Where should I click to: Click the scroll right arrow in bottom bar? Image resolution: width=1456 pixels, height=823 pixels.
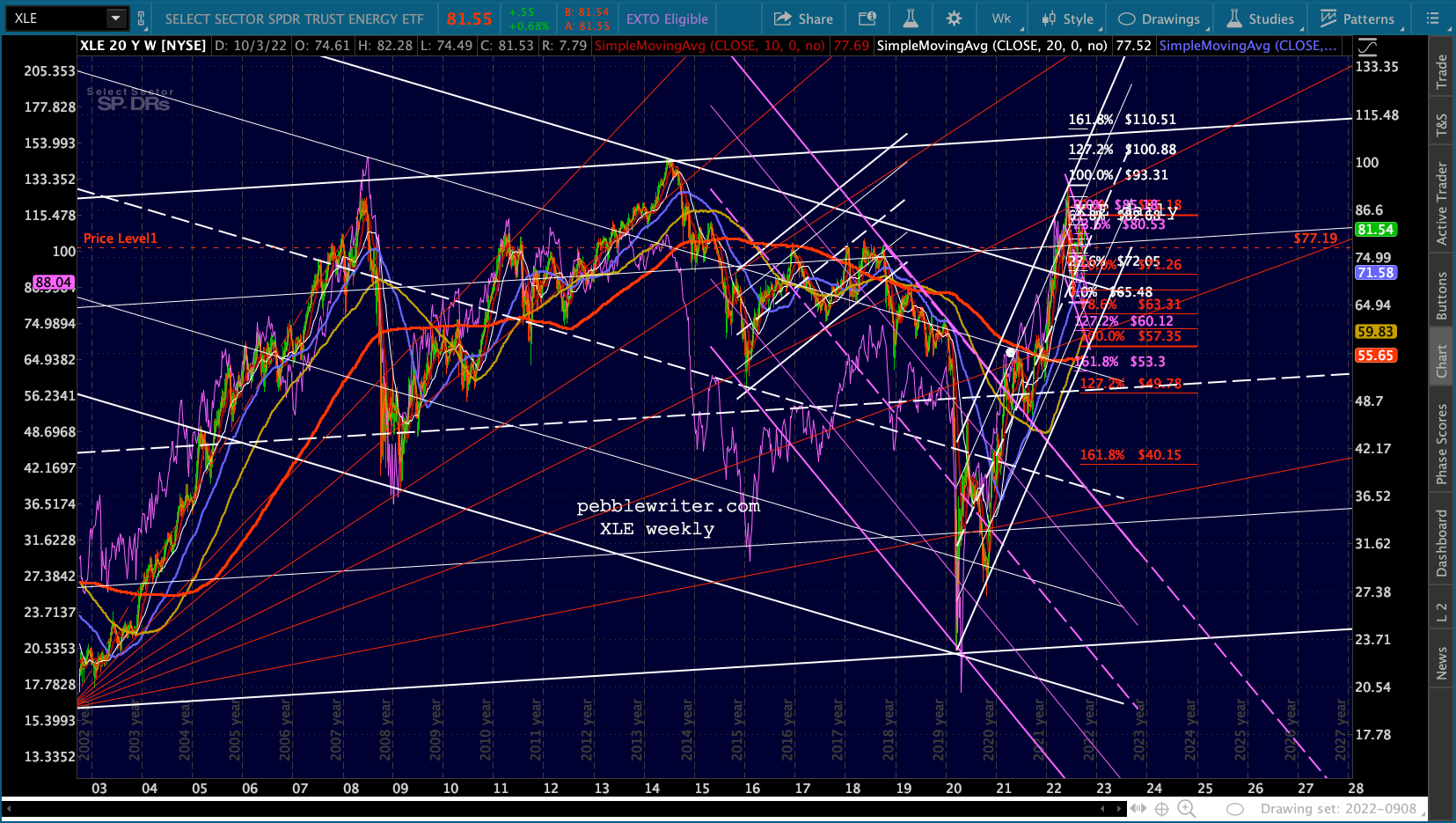(x=1120, y=808)
